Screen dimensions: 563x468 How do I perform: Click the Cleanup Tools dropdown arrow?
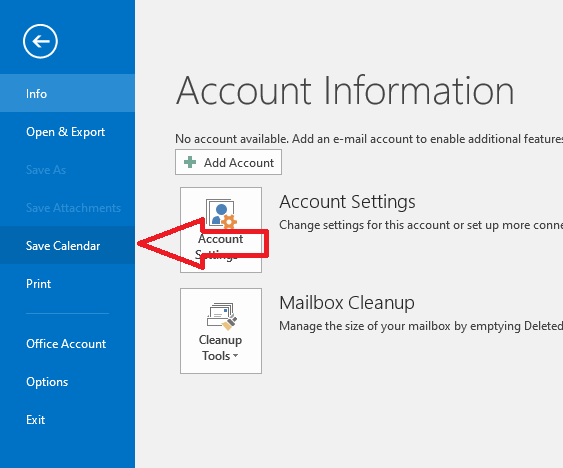(236, 356)
